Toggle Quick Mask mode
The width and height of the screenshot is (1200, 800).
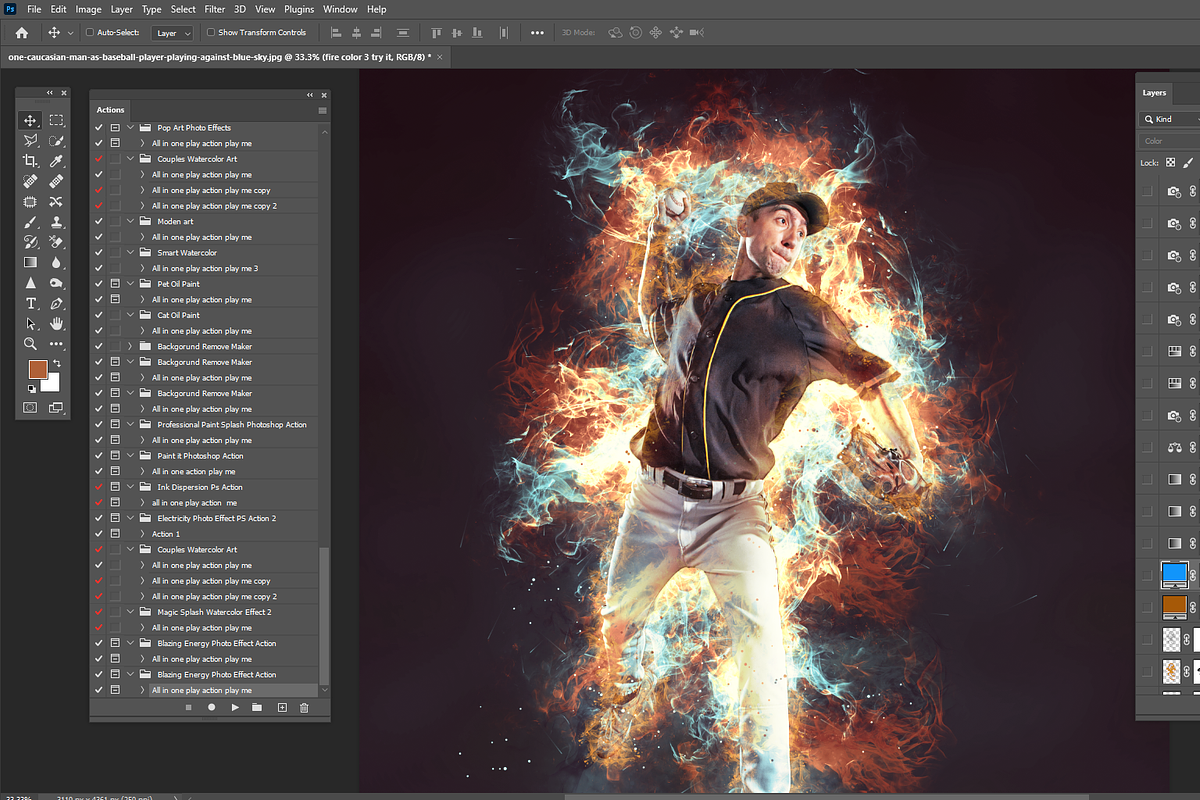[30, 408]
